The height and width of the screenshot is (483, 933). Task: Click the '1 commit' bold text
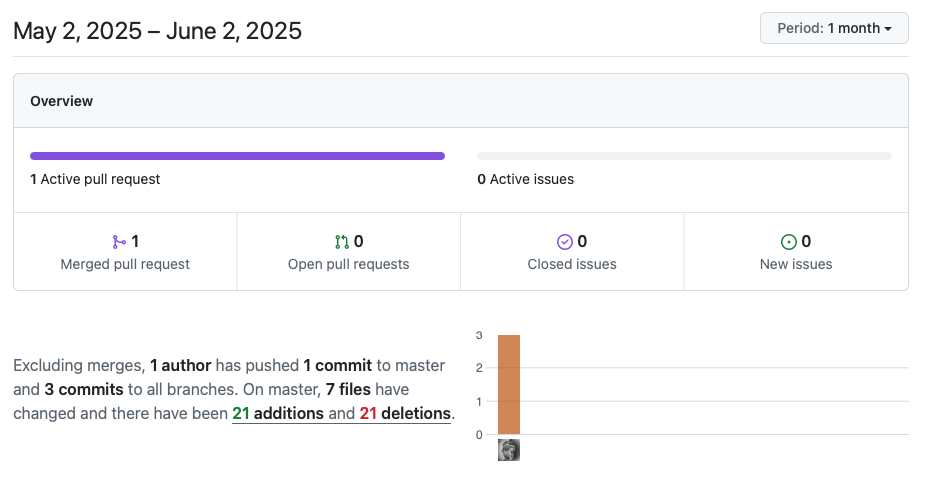337,365
